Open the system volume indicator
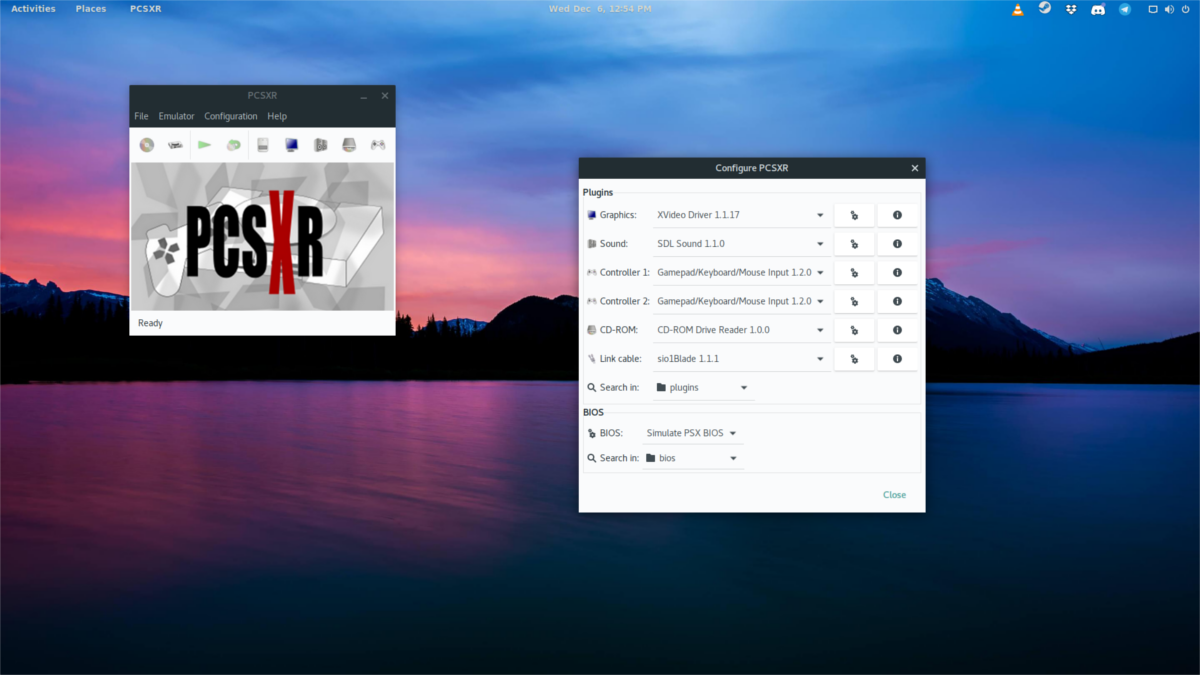1200x675 pixels. coord(1168,9)
